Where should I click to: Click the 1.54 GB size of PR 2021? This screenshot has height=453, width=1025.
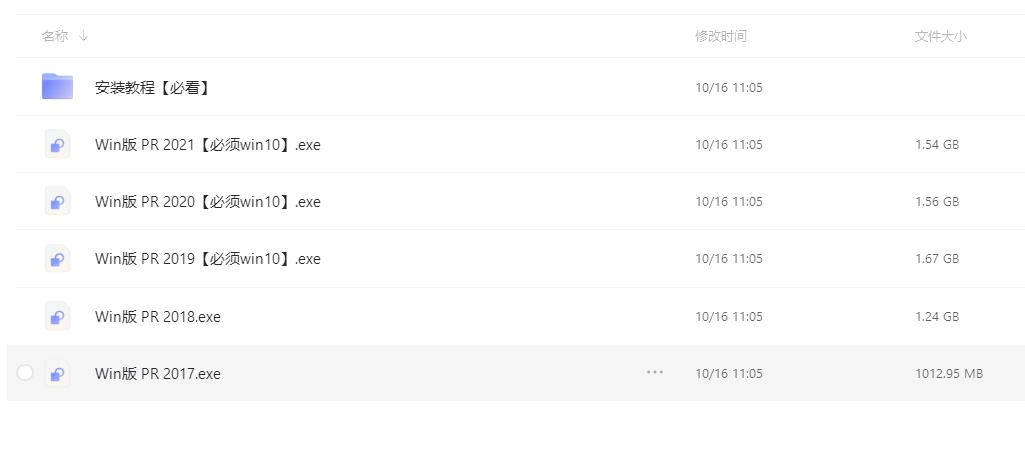coord(937,144)
